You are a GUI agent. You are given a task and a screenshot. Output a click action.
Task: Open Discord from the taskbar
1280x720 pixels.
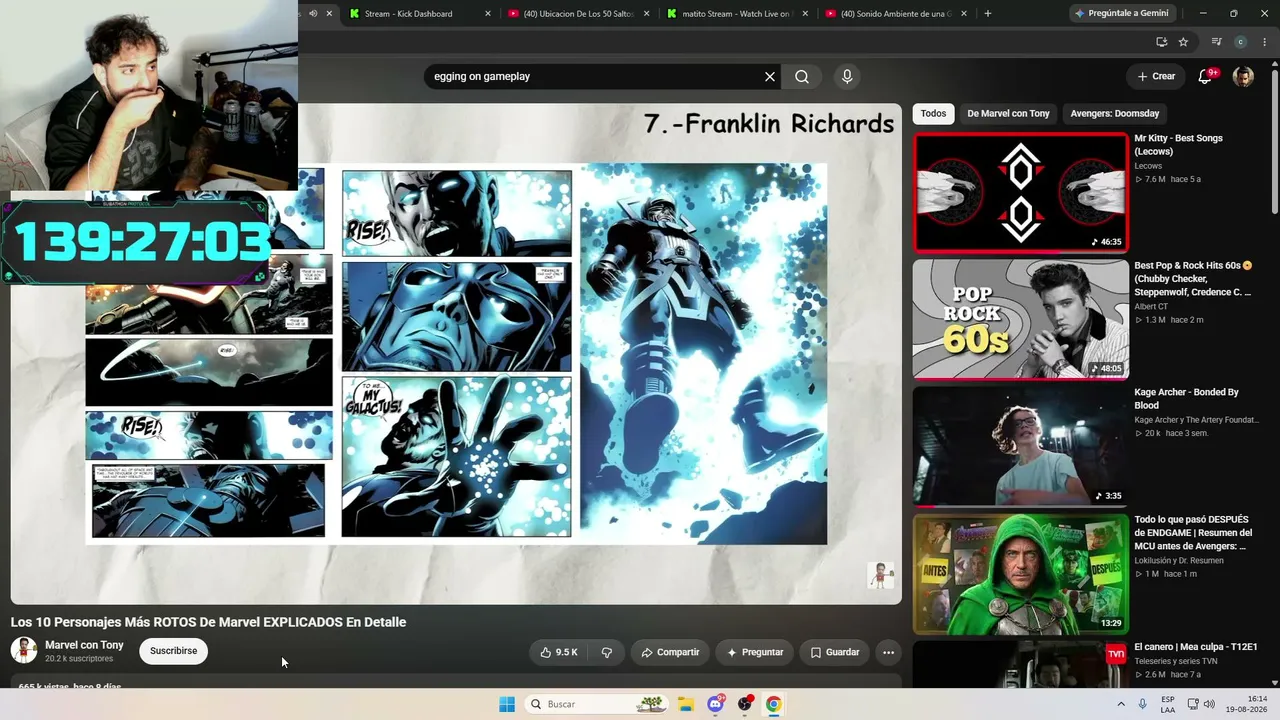pyautogui.click(x=715, y=704)
